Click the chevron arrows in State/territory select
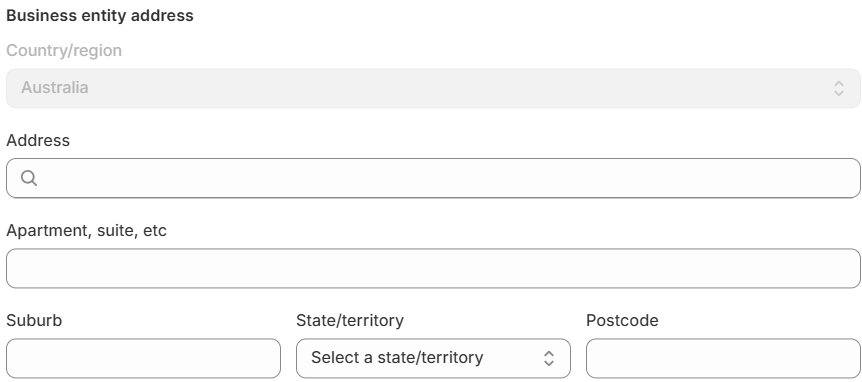Screen dimensions: 862x382 point(548,358)
